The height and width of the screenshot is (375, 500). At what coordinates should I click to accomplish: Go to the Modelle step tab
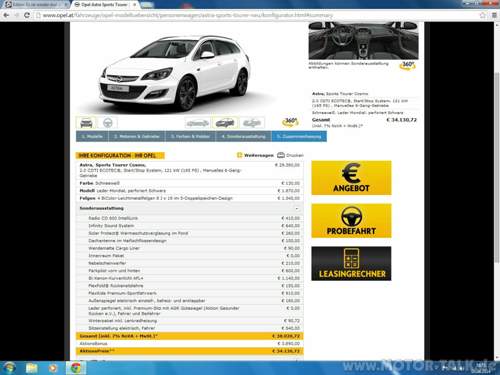92,136
